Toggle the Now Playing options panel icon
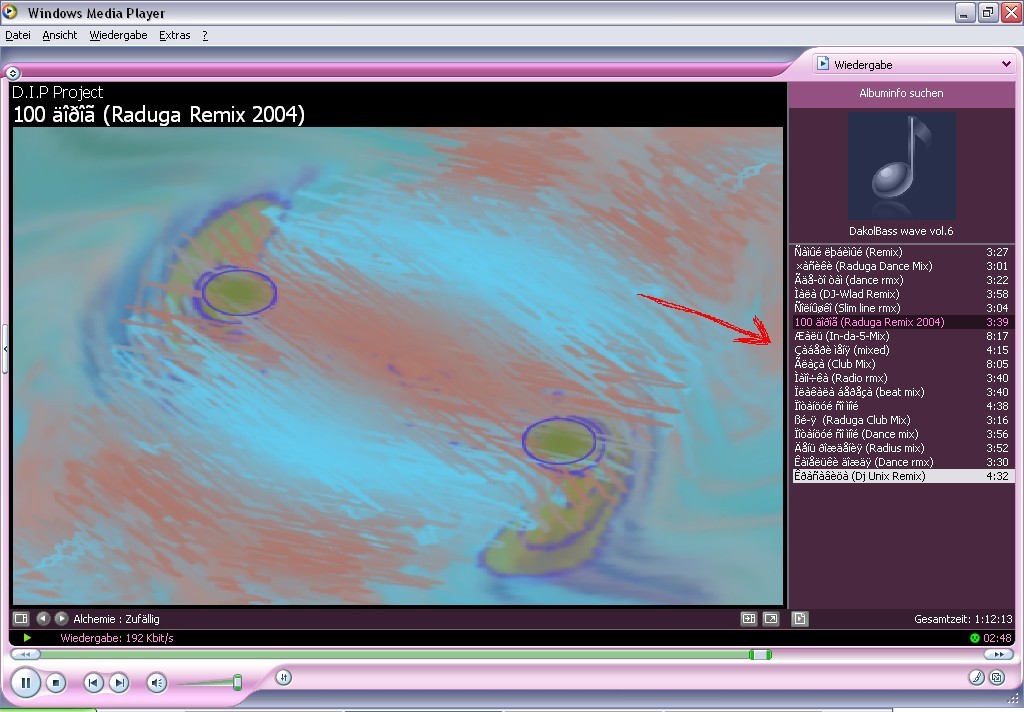Screen dimensions: 1024x712 point(21,618)
